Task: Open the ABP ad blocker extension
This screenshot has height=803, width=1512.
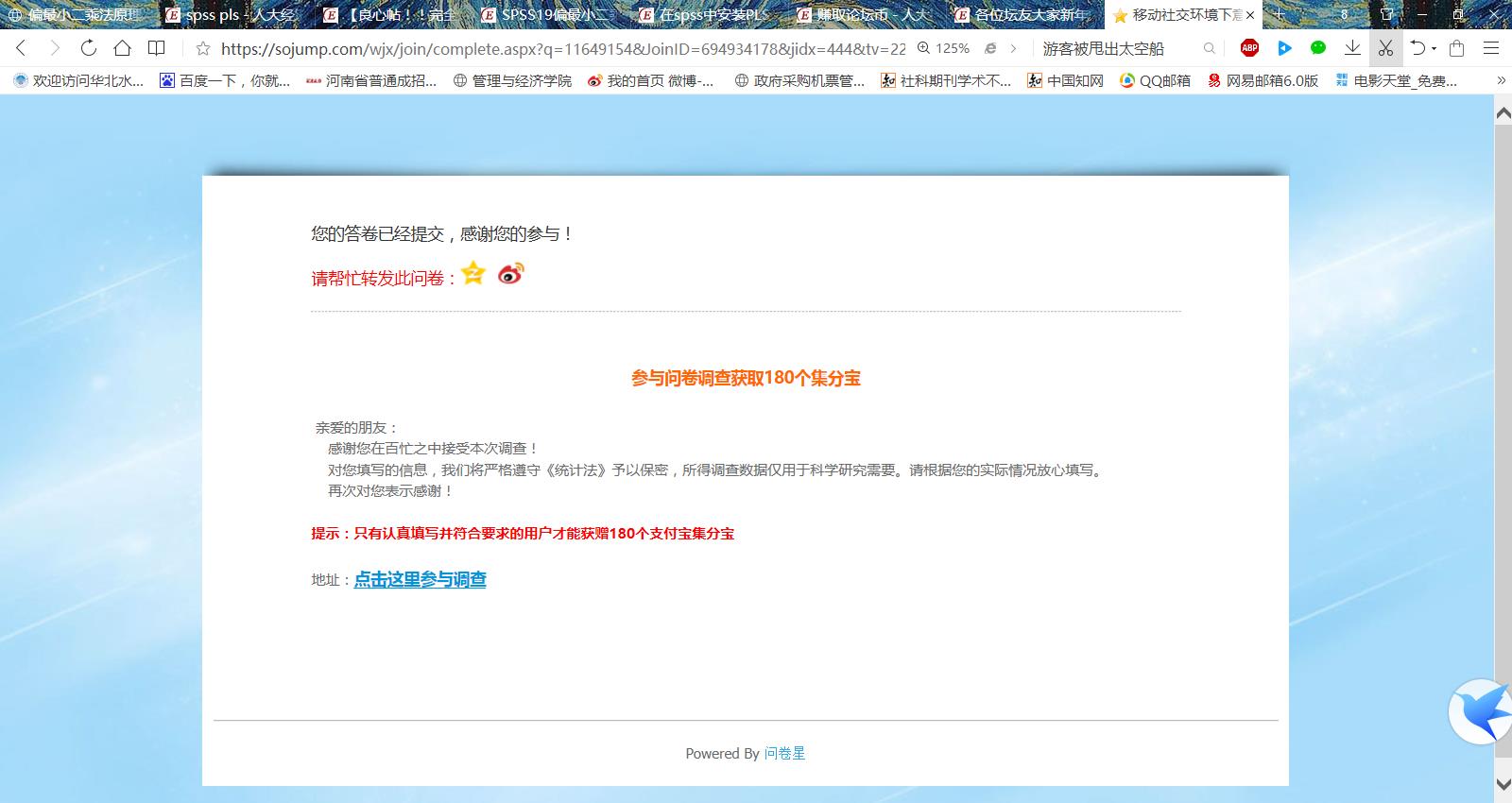Action: pyautogui.click(x=1249, y=48)
